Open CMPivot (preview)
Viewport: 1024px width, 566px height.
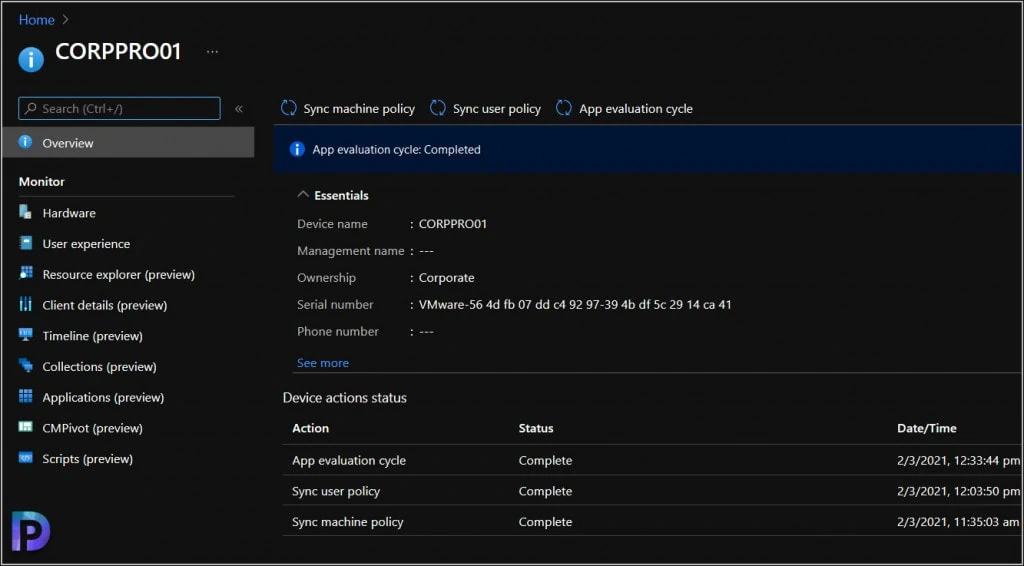tap(92, 428)
